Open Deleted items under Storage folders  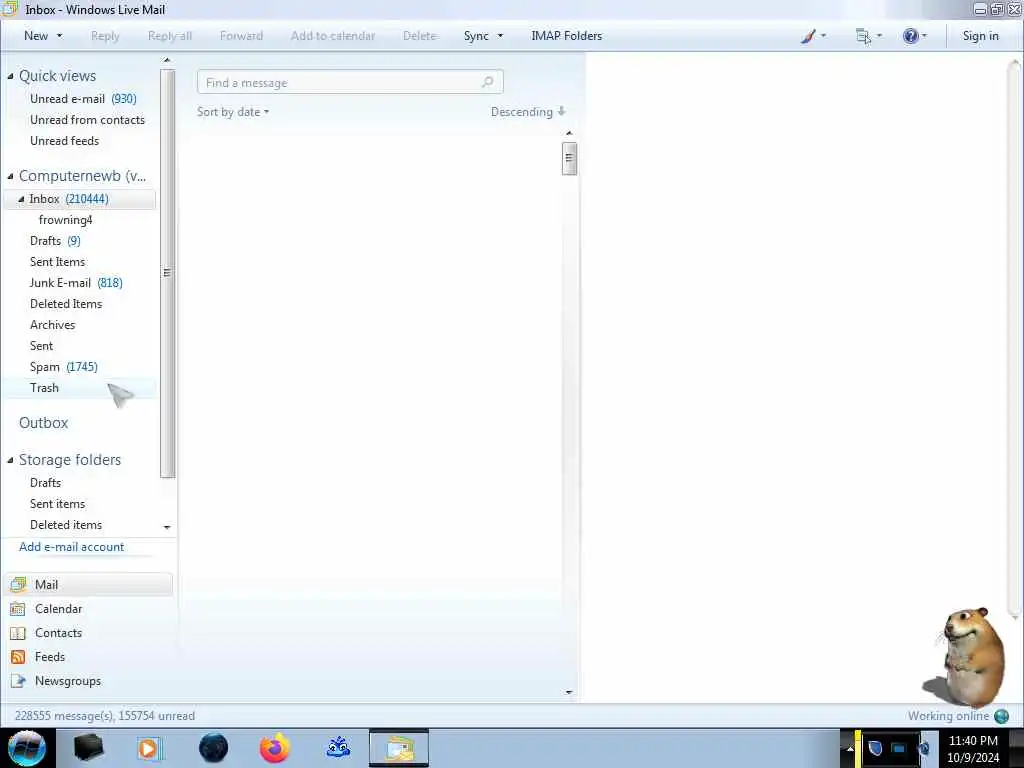[66, 524]
